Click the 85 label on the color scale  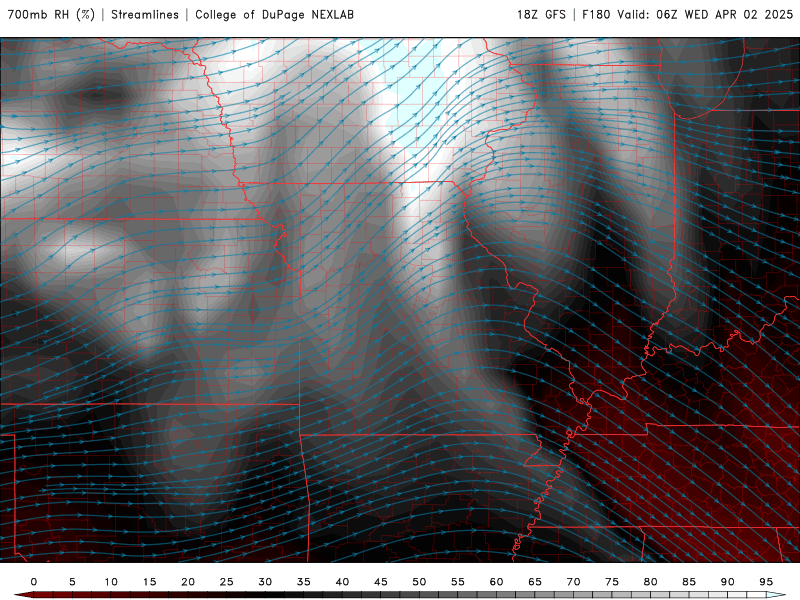689,582
